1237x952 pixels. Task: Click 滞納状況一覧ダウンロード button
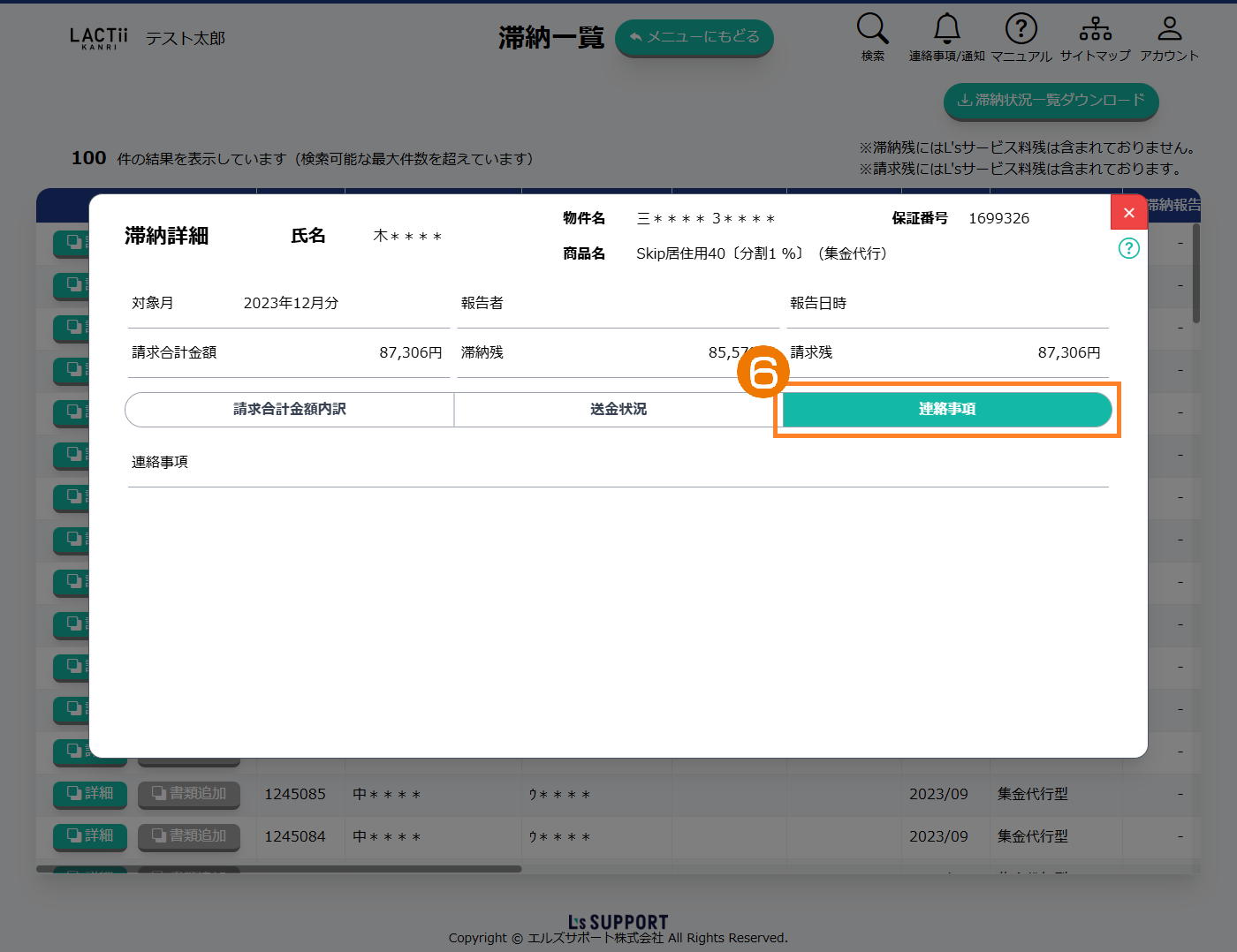1051,101
